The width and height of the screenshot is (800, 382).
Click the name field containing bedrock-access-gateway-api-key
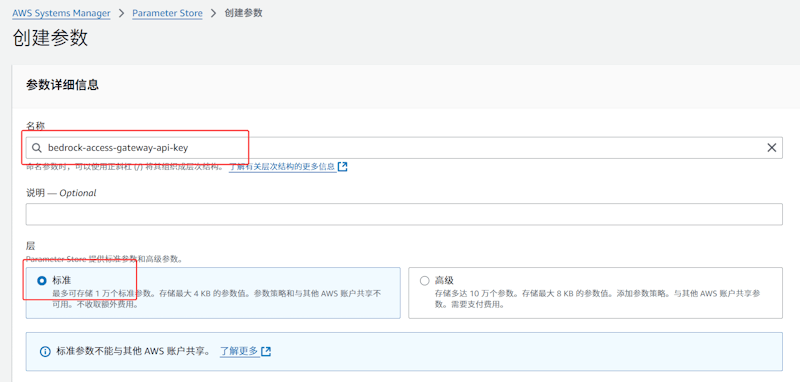404,148
